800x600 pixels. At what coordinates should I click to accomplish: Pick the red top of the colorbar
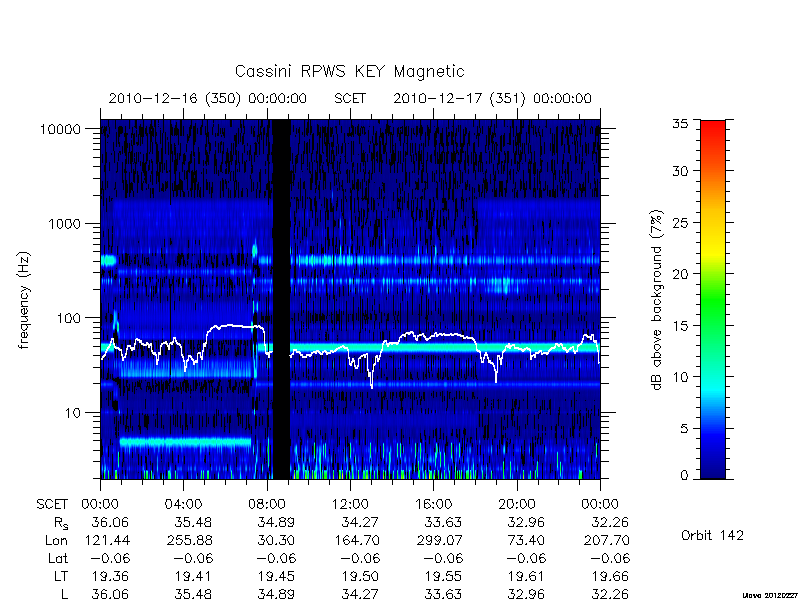[x=713, y=127]
